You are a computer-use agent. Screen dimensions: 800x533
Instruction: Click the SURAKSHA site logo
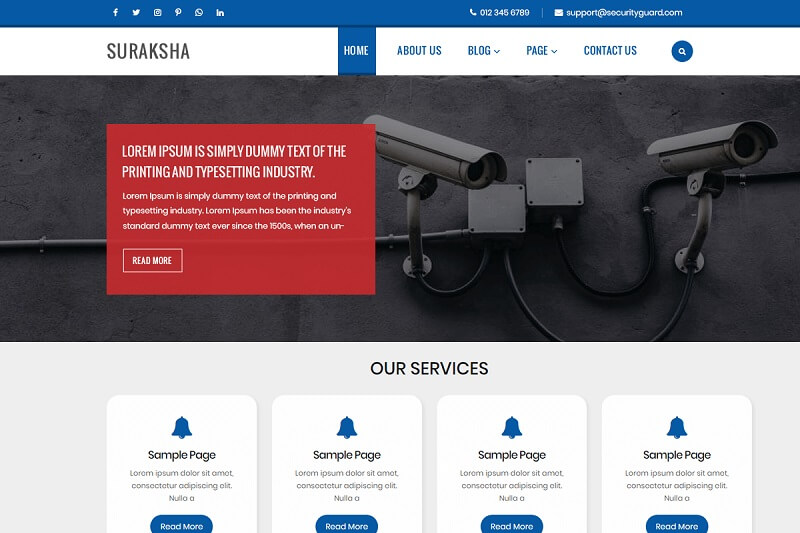click(x=148, y=51)
